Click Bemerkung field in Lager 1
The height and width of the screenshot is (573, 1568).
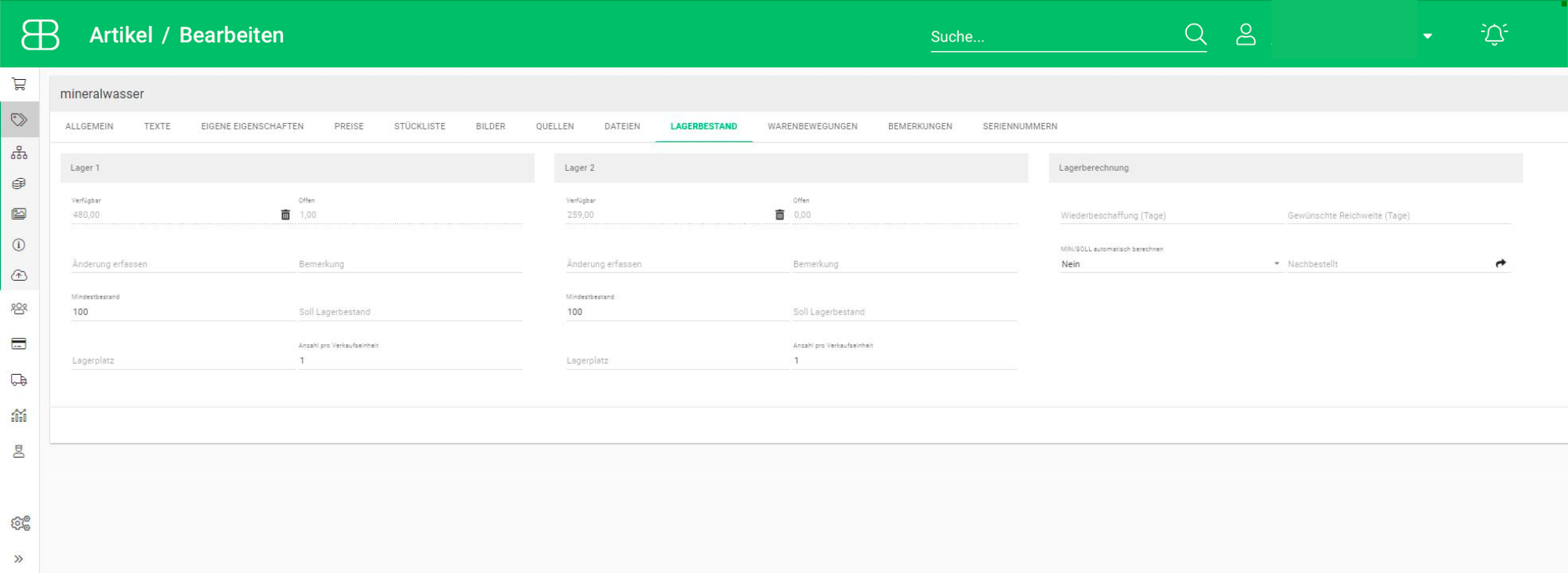click(x=410, y=264)
